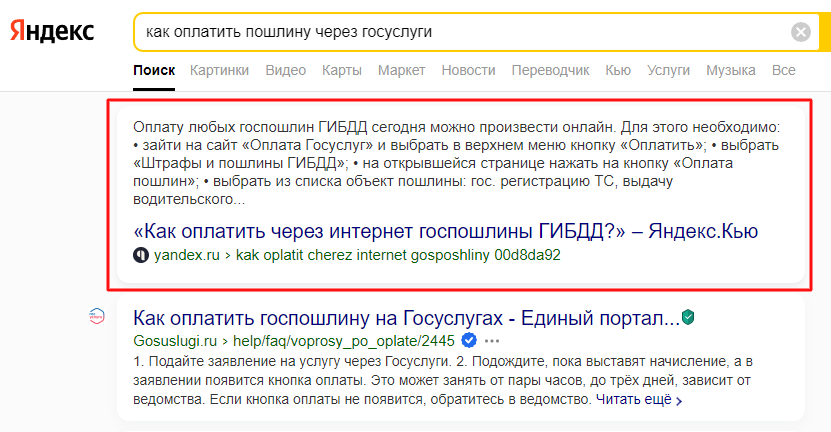831x432 pixels.
Task: Clear the search query with the X button
Action: [x=801, y=32]
